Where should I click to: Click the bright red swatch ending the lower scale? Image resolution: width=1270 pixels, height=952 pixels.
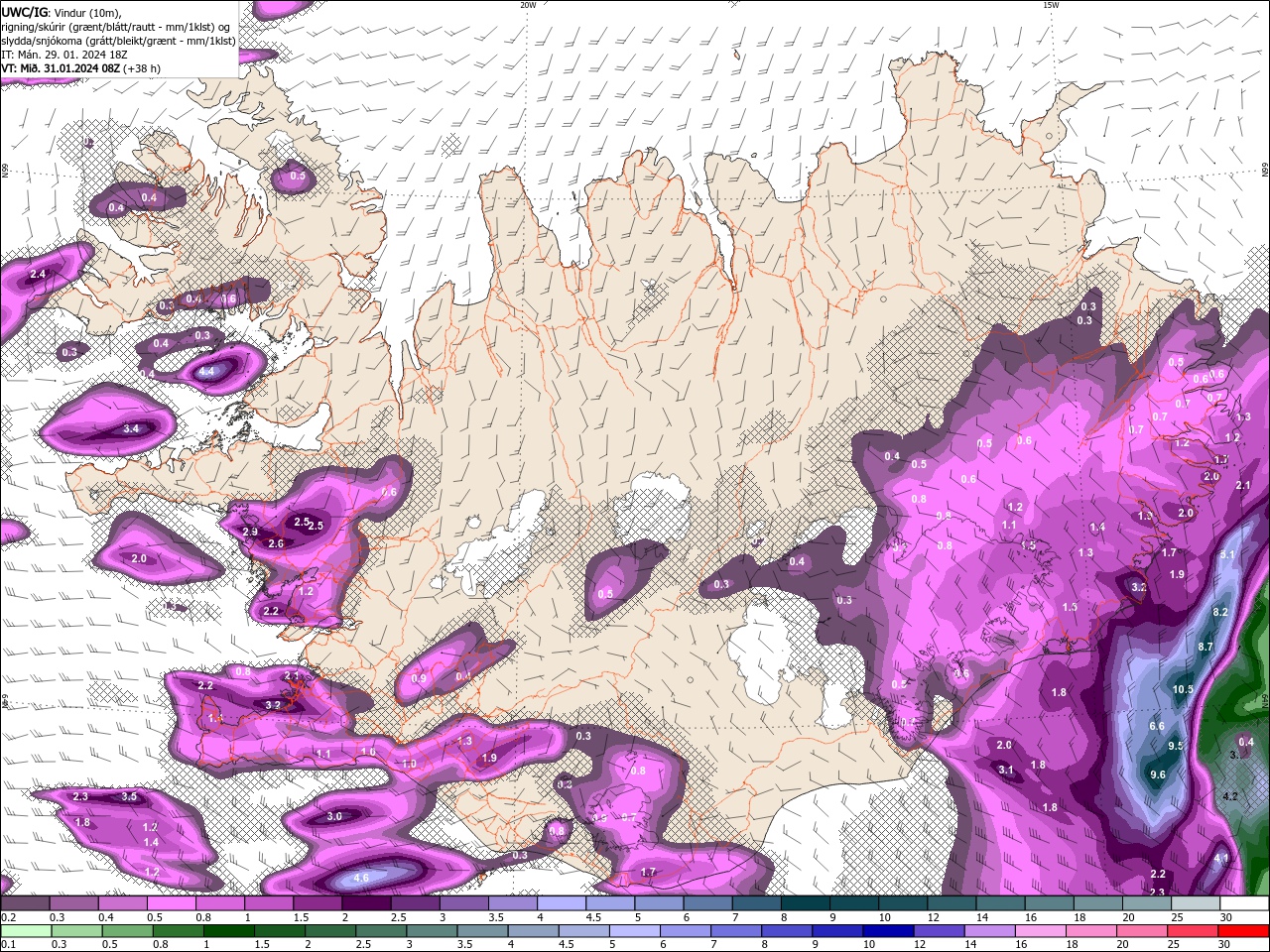[x=1244, y=931]
